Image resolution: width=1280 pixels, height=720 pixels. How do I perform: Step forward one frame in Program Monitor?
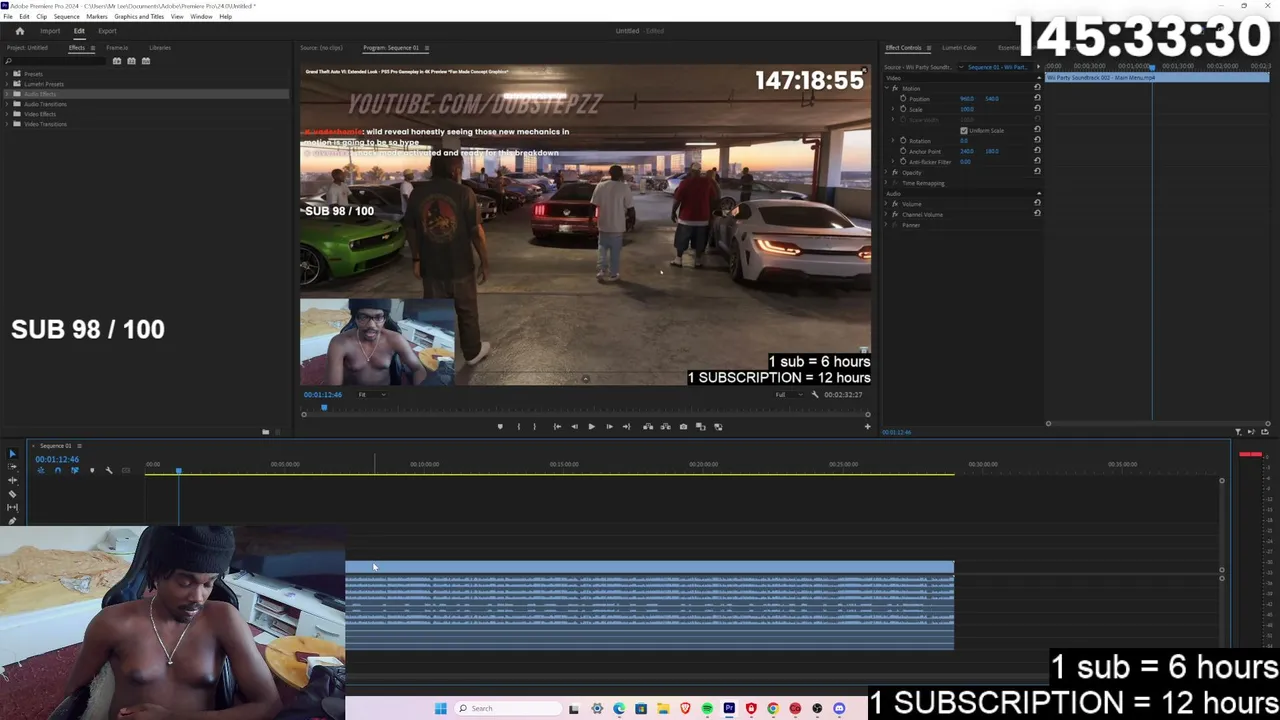pyautogui.click(x=609, y=427)
